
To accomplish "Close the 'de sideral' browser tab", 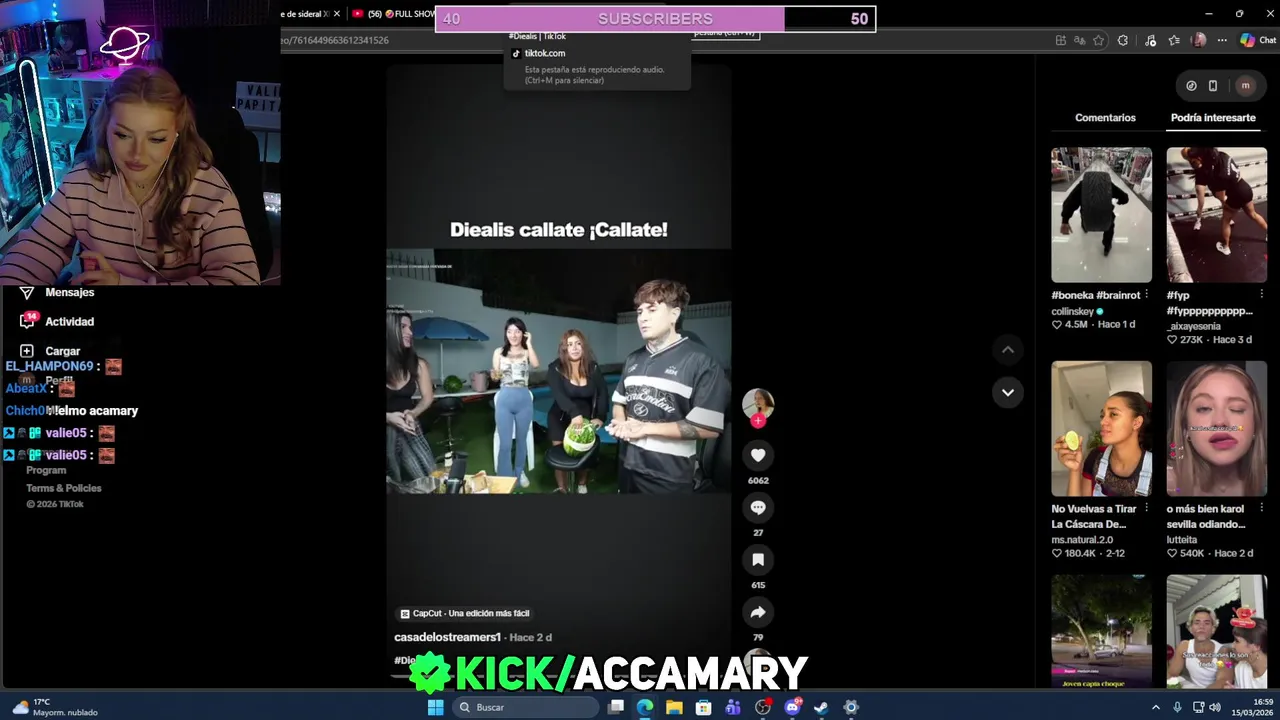I will [336, 14].
